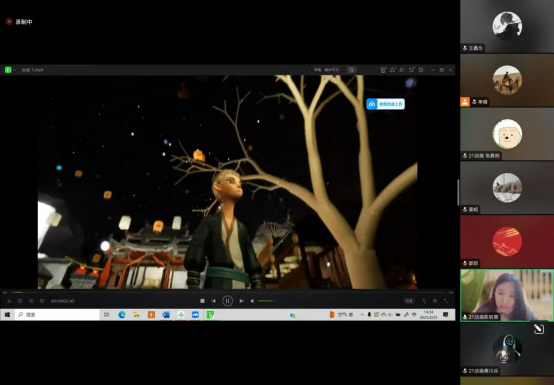Click the video progress bar
This screenshot has height=385, width=554.
[x=228, y=292]
